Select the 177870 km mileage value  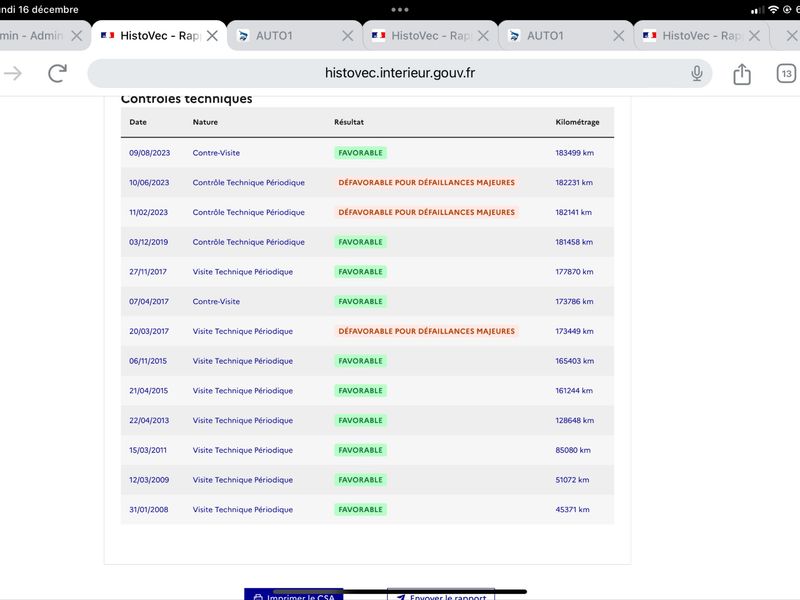tap(574, 271)
